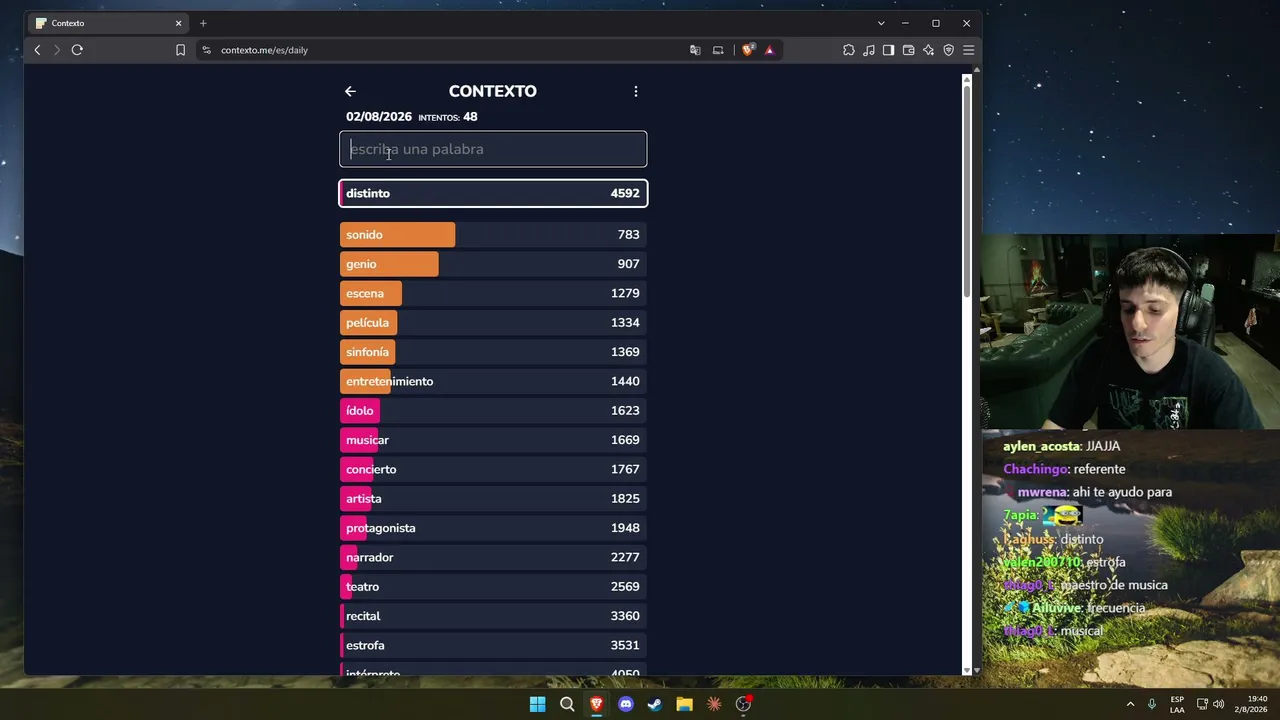Bookmark this page in the address bar
Viewport: 1280px width, 720px height.
point(181,50)
